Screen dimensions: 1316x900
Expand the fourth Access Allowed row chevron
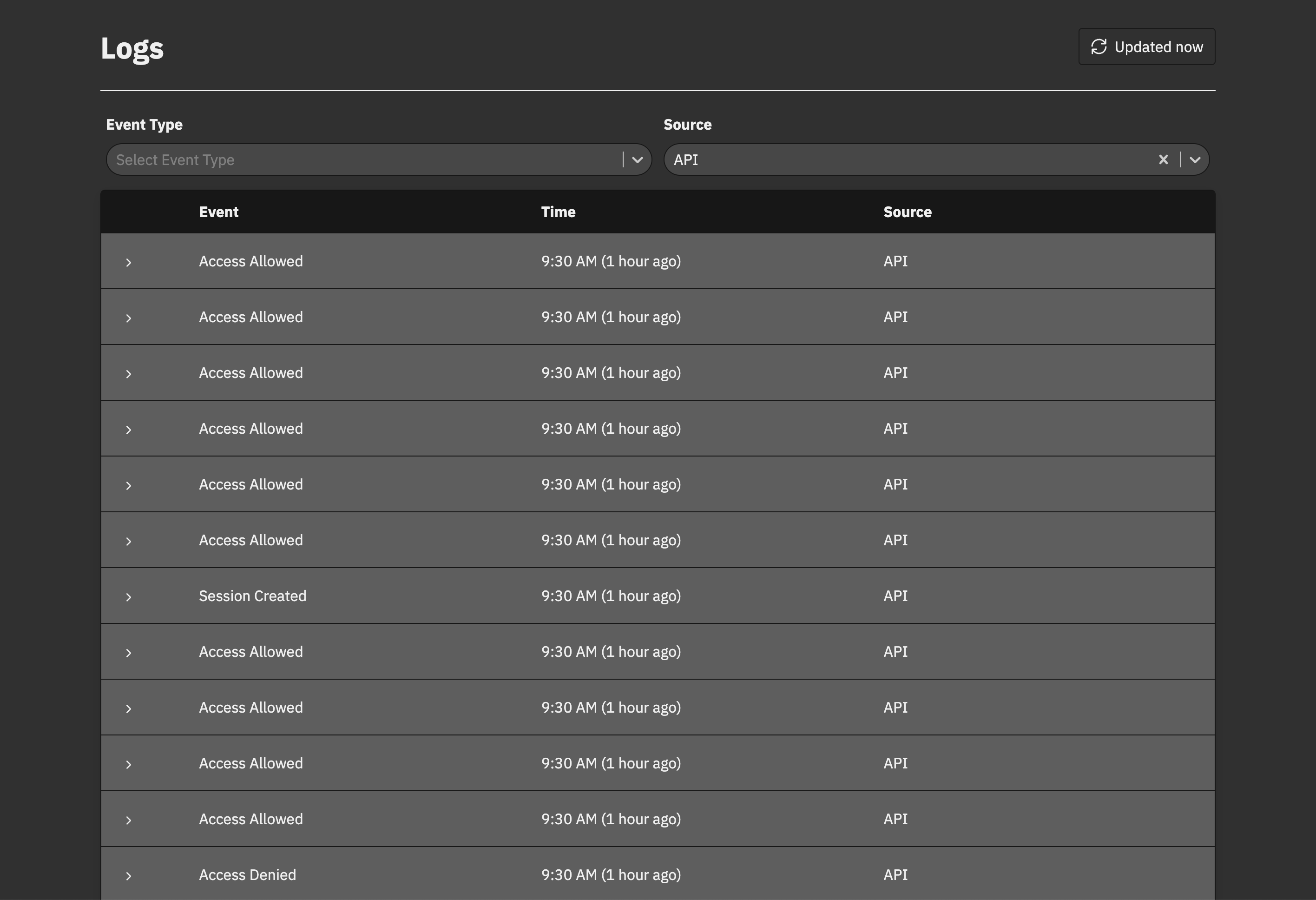[129, 430]
